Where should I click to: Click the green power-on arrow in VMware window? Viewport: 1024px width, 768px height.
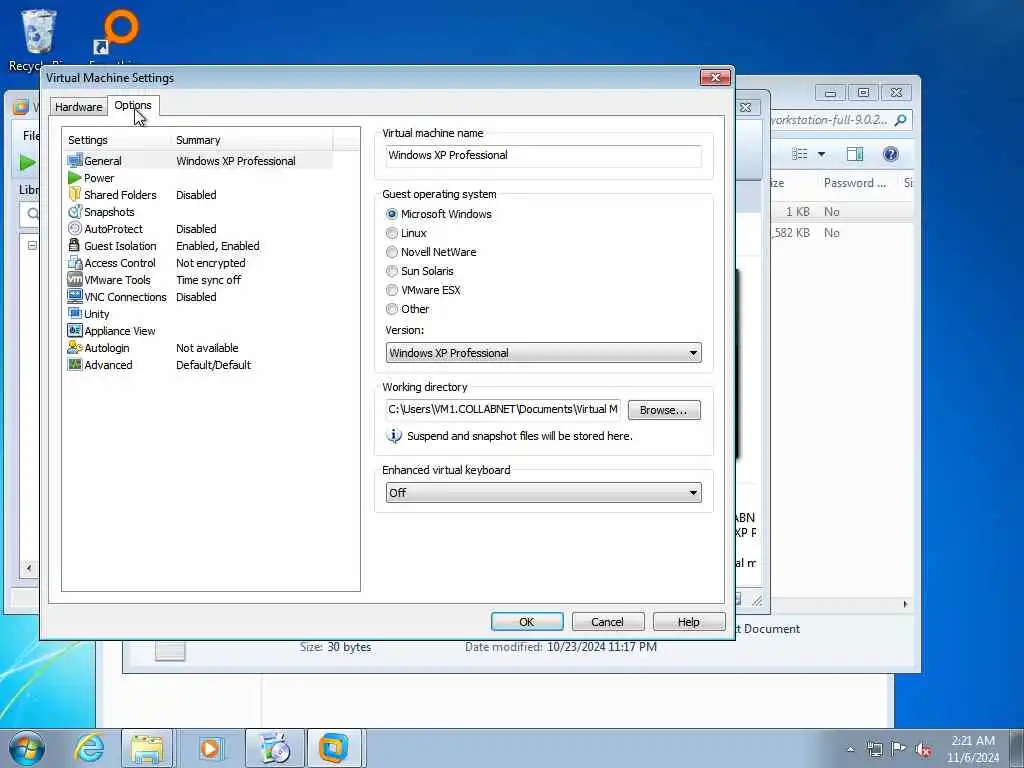(x=27, y=162)
